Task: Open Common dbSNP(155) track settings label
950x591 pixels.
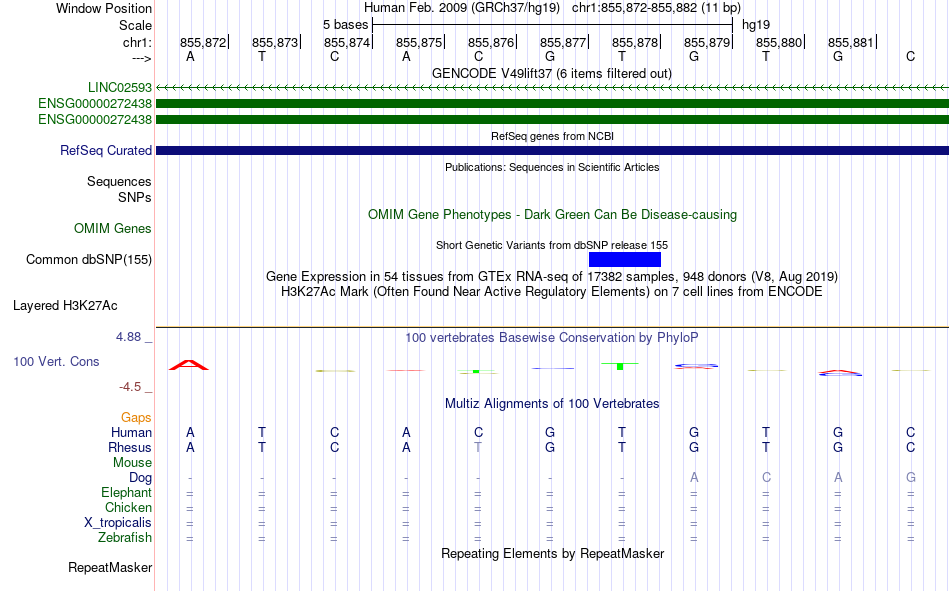Action: [88, 259]
